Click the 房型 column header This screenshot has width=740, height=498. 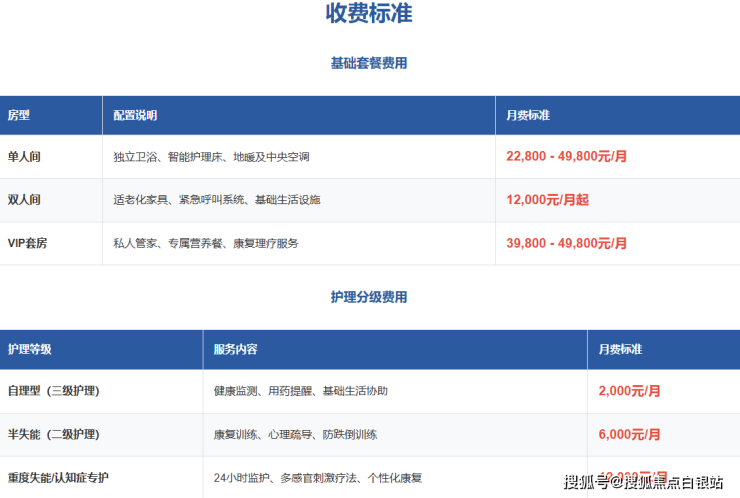tap(19, 115)
